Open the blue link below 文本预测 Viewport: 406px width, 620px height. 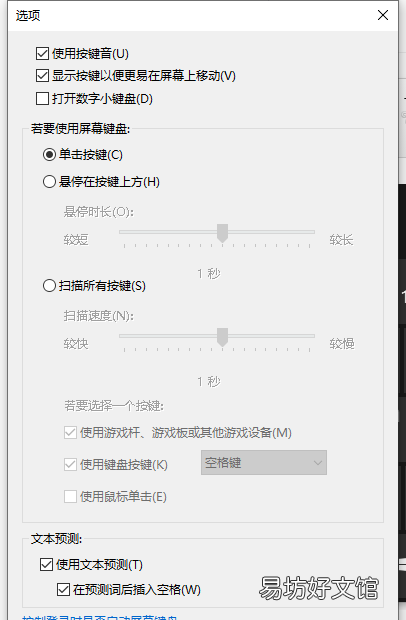click(x=100, y=618)
